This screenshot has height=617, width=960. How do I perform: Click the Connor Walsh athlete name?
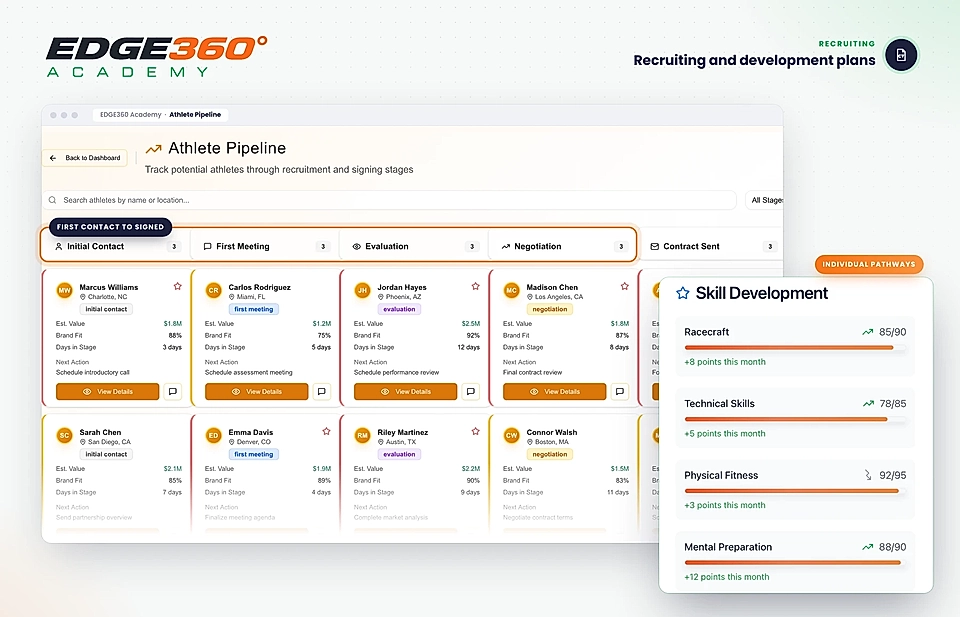point(552,432)
